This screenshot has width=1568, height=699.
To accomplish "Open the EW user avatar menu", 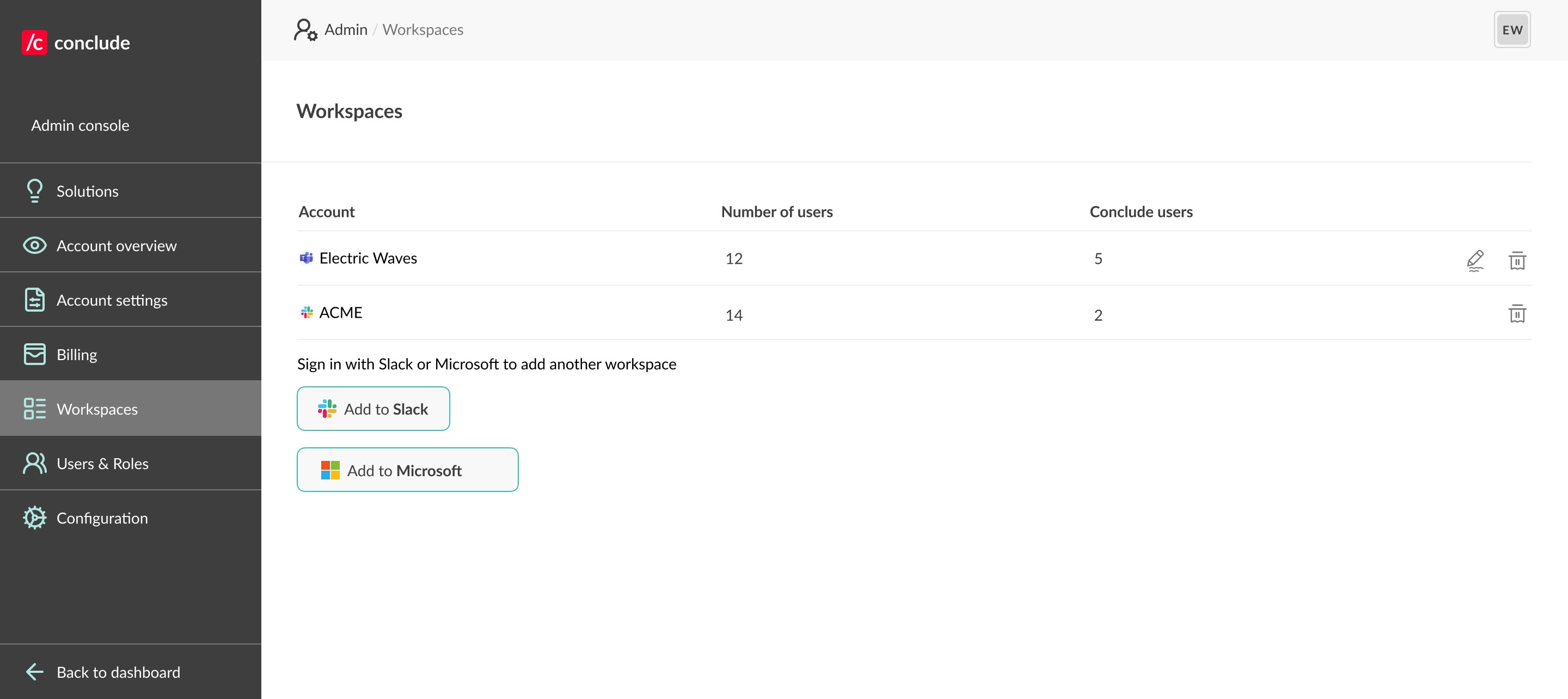I will [1511, 30].
